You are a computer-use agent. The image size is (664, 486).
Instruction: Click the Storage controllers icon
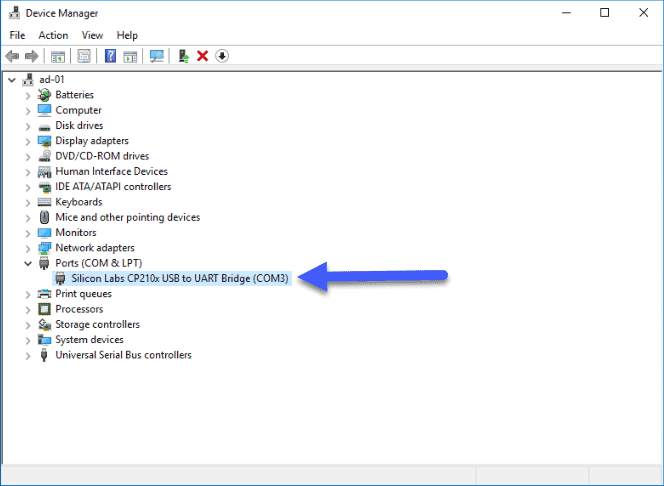pos(44,324)
